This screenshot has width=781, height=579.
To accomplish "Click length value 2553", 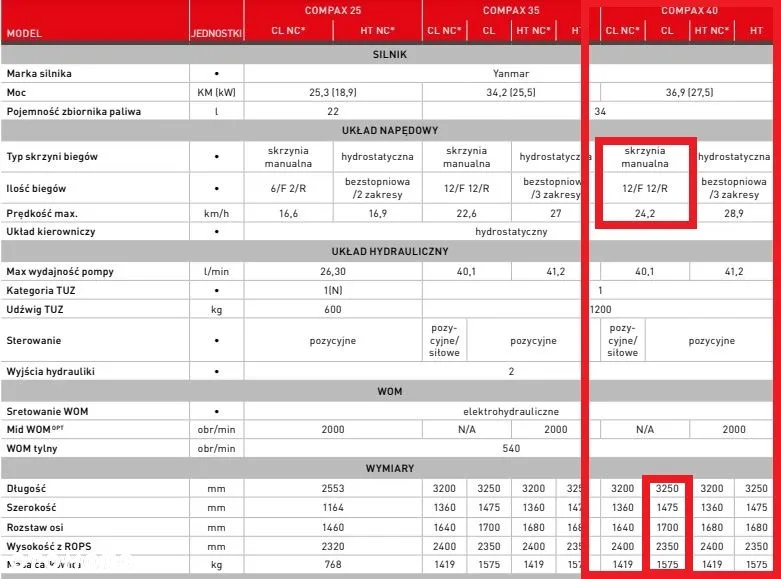I will pyautogui.click(x=333, y=488).
